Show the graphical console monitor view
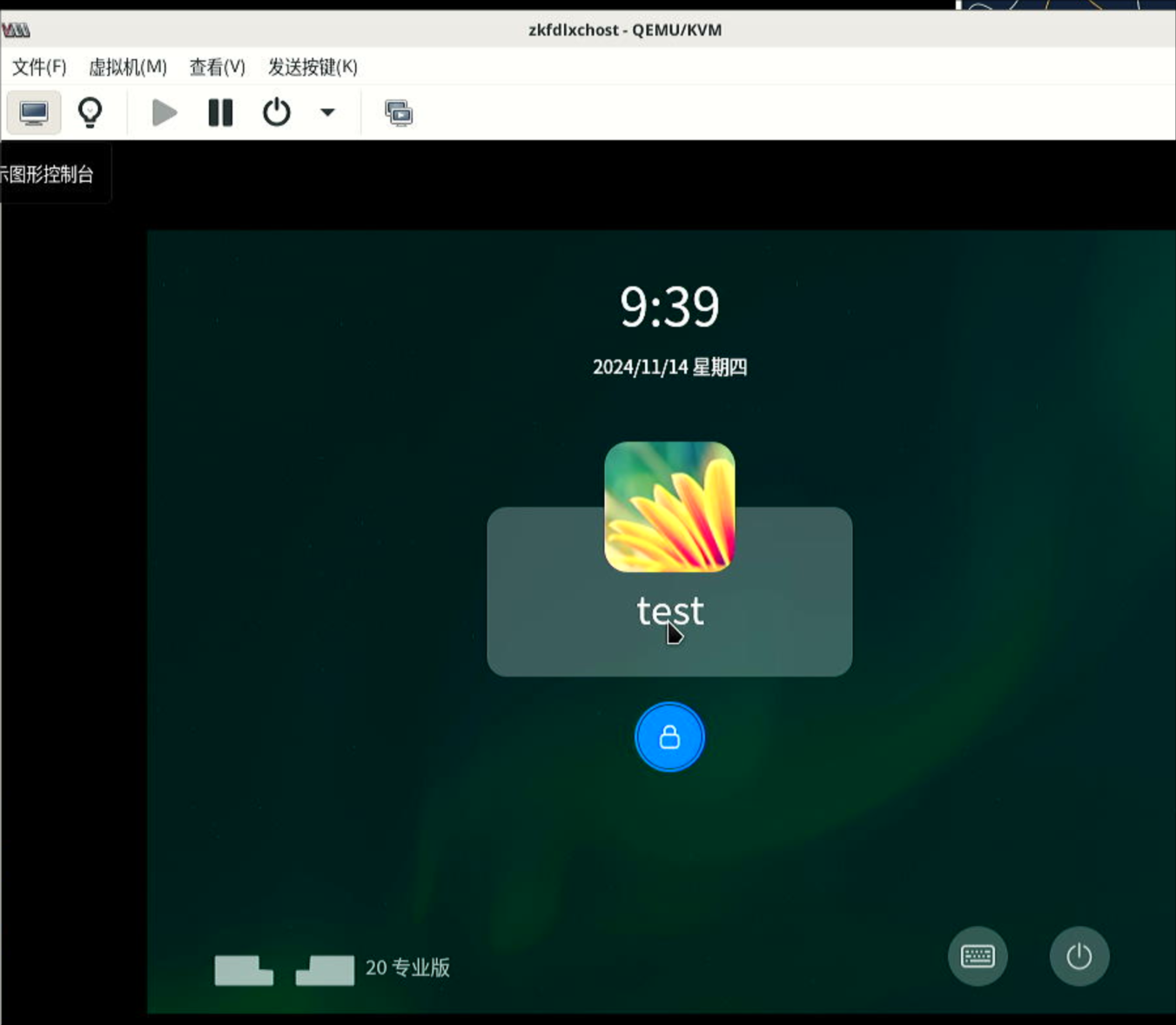1176x1025 pixels. pyautogui.click(x=34, y=112)
